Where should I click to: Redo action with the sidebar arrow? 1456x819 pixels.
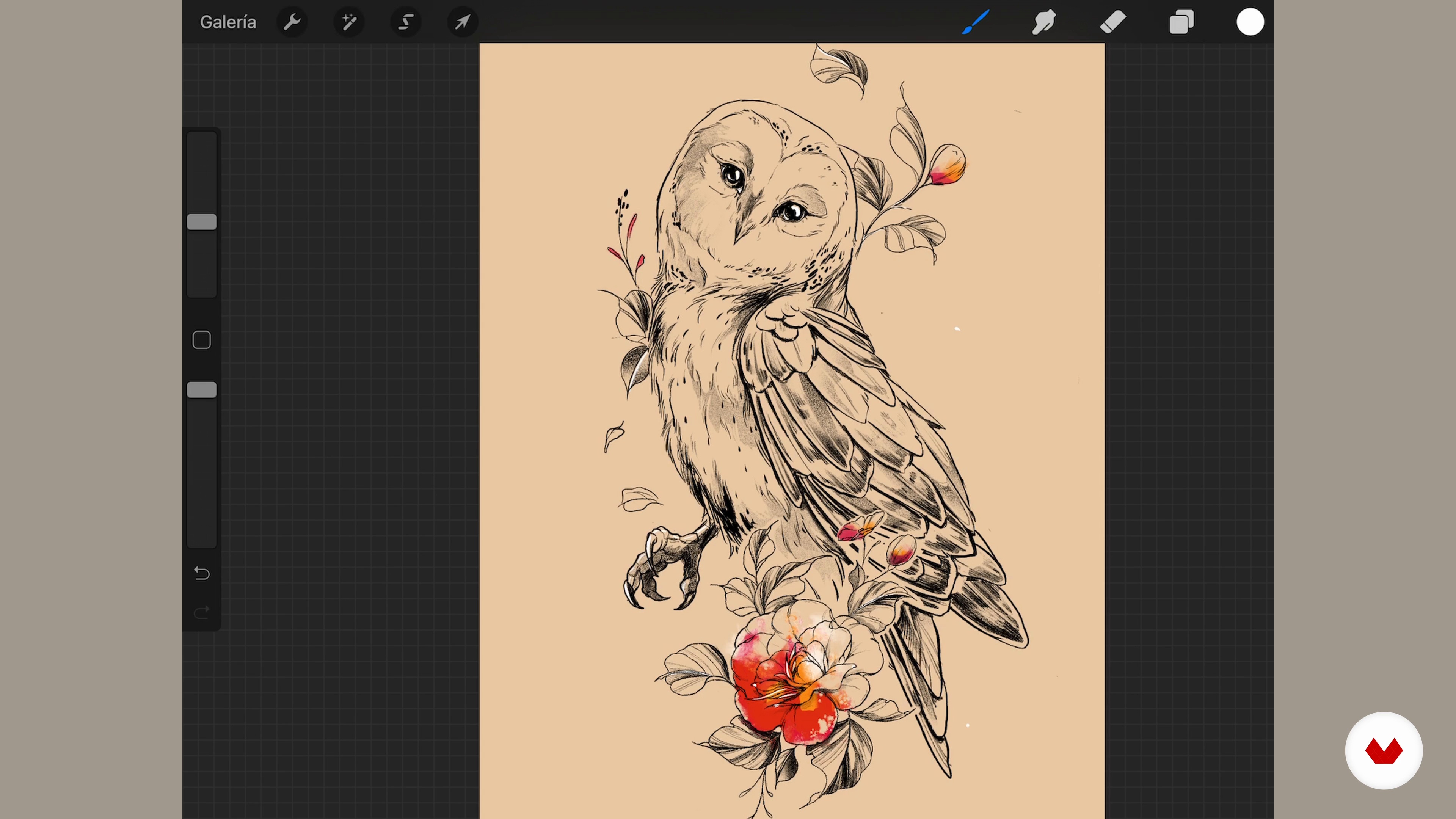pos(202,612)
